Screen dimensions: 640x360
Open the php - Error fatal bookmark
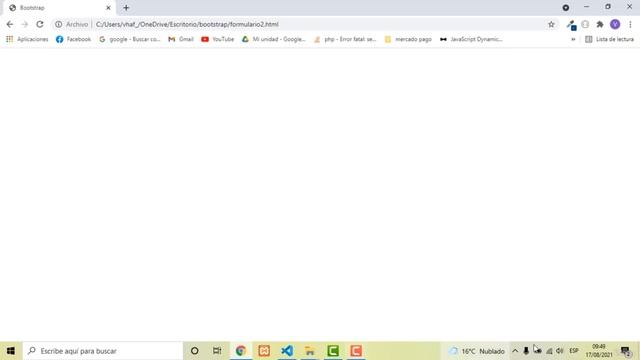point(345,39)
